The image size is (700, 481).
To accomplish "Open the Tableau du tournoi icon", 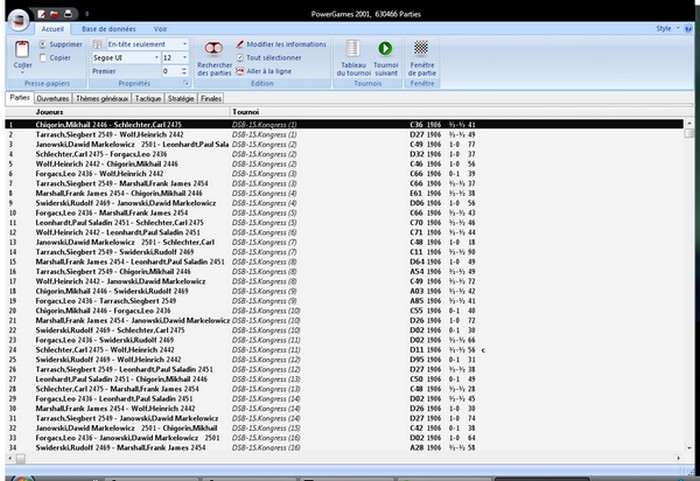I will tap(353, 48).
